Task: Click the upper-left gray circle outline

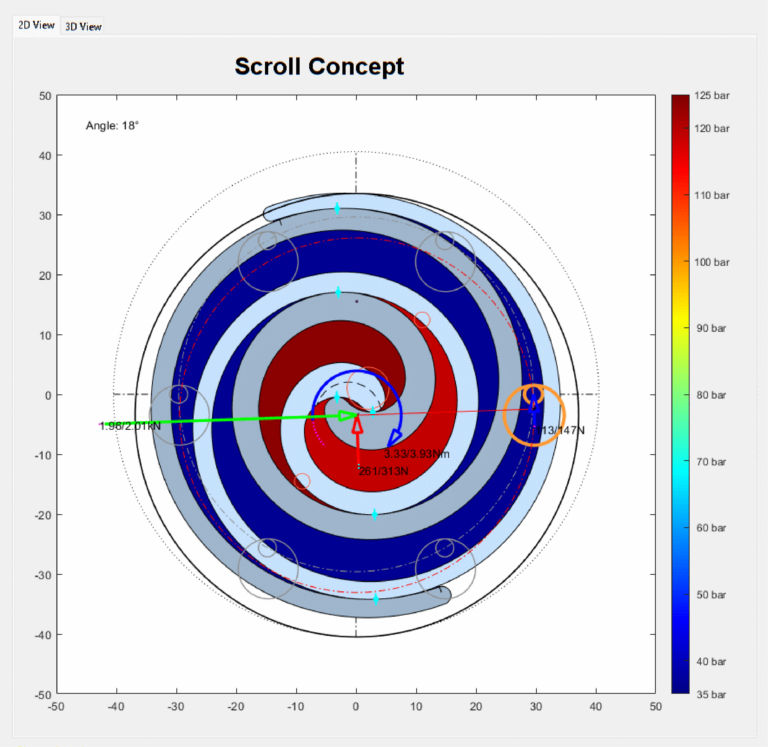Action: [x=268, y=261]
